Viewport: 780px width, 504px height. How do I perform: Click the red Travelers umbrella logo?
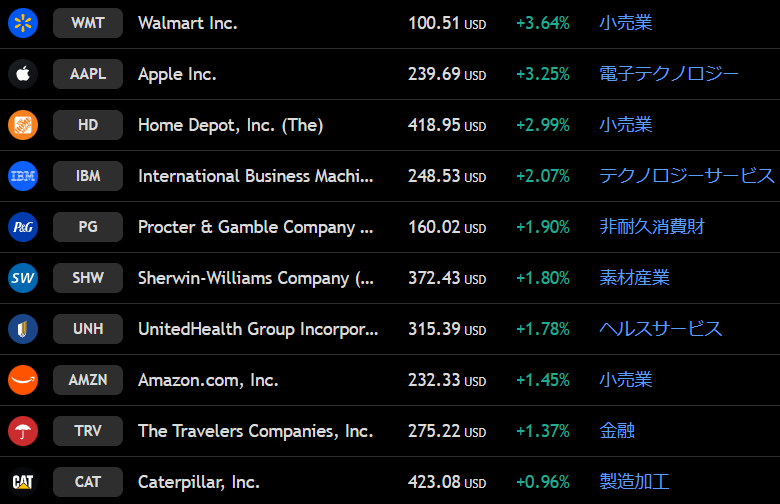(x=23, y=431)
